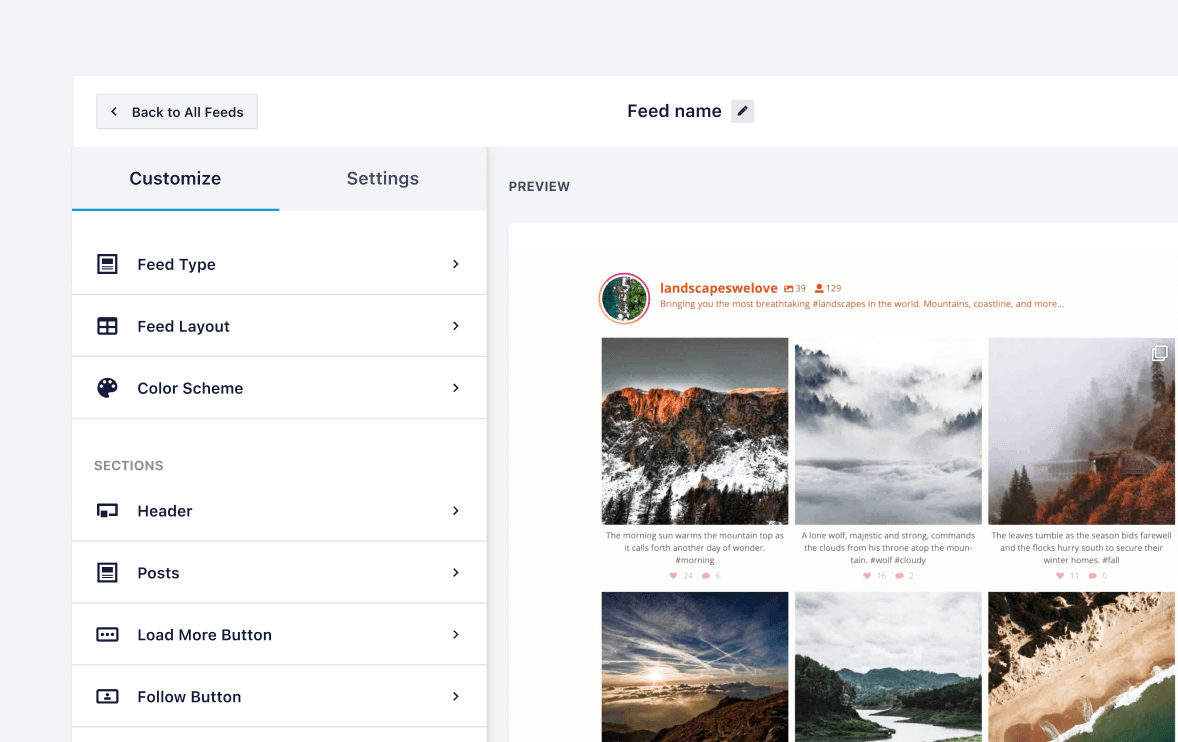Expand the Color Scheme chevron

point(455,388)
